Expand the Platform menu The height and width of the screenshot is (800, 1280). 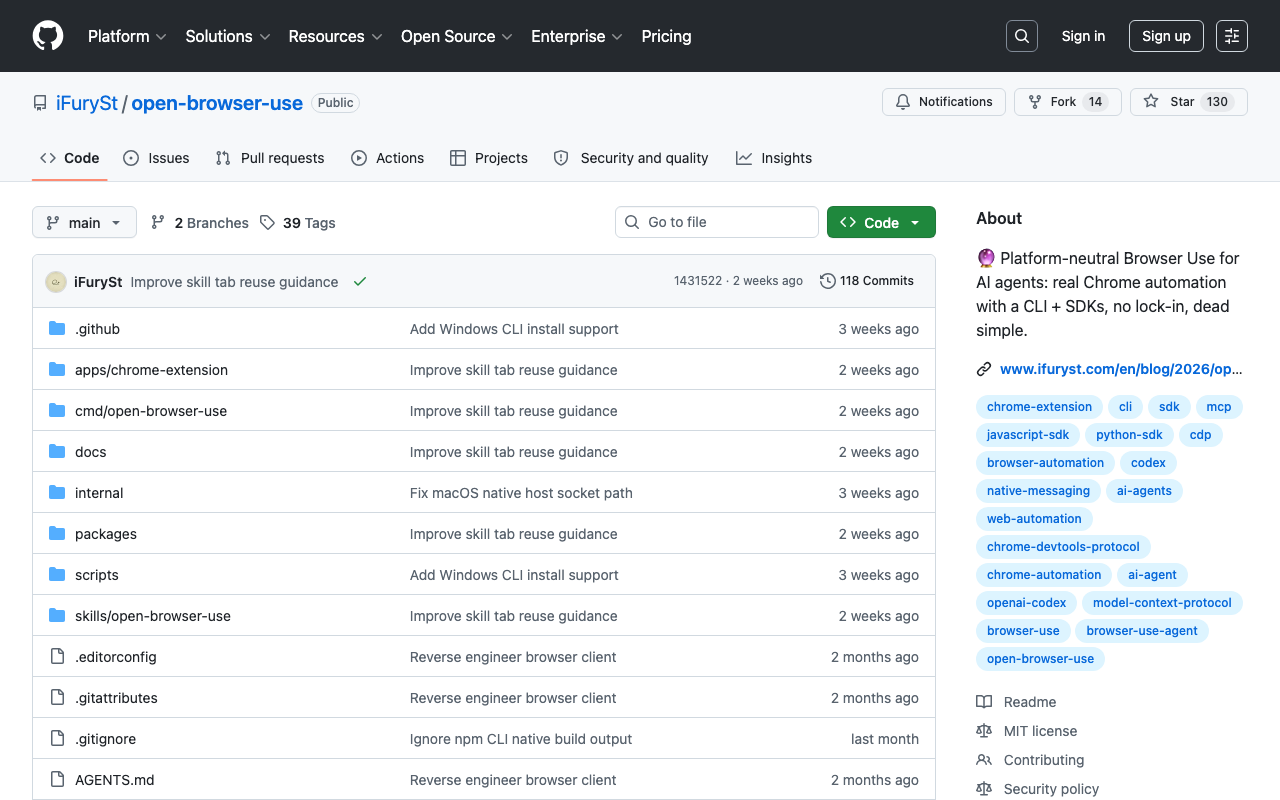[127, 36]
